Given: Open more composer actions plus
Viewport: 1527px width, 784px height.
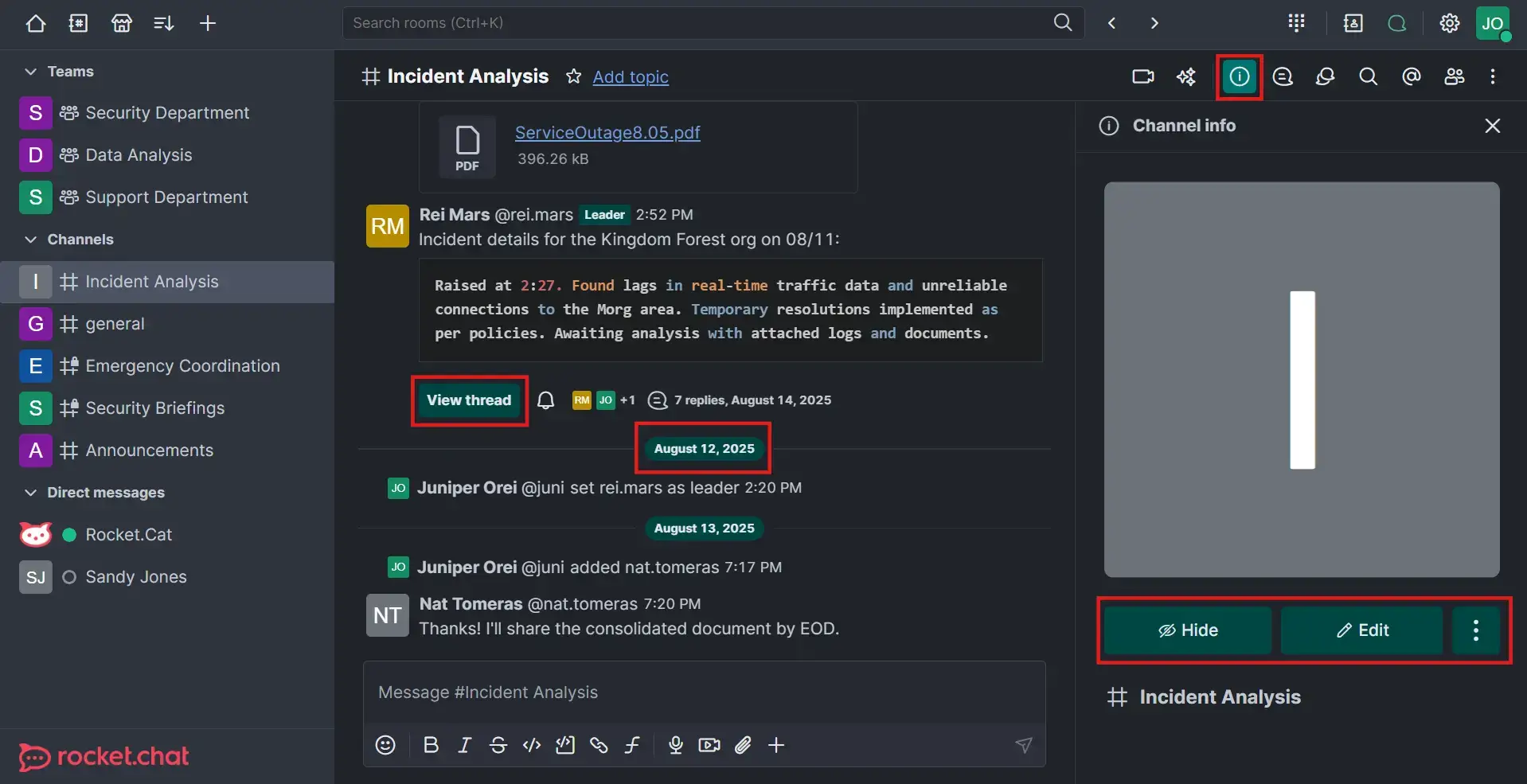Looking at the screenshot, I should pyautogui.click(x=776, y=745).
